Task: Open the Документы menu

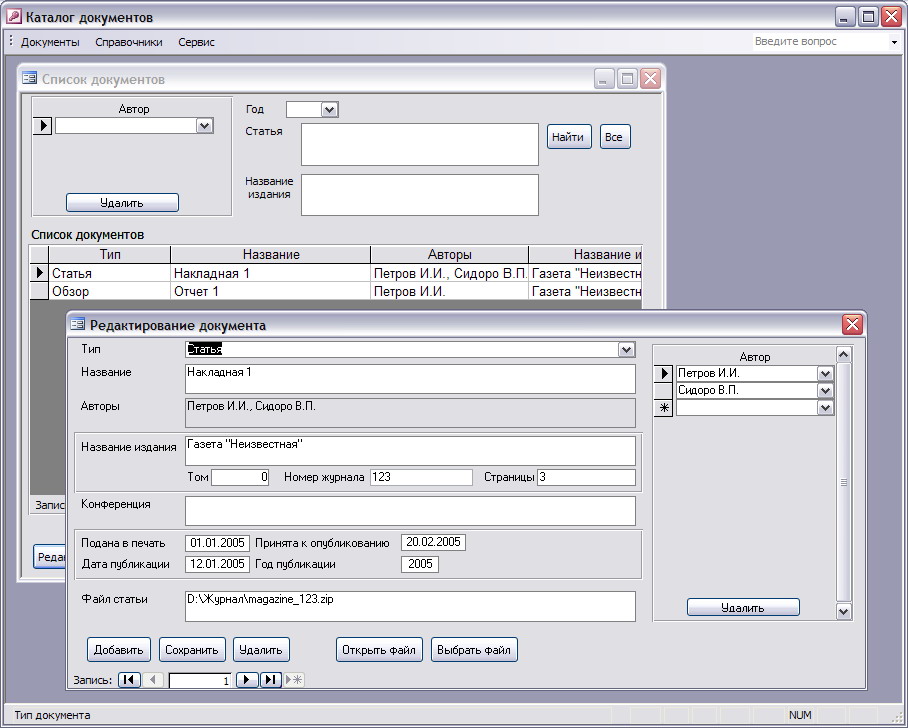Action: [x=50, y=42]
